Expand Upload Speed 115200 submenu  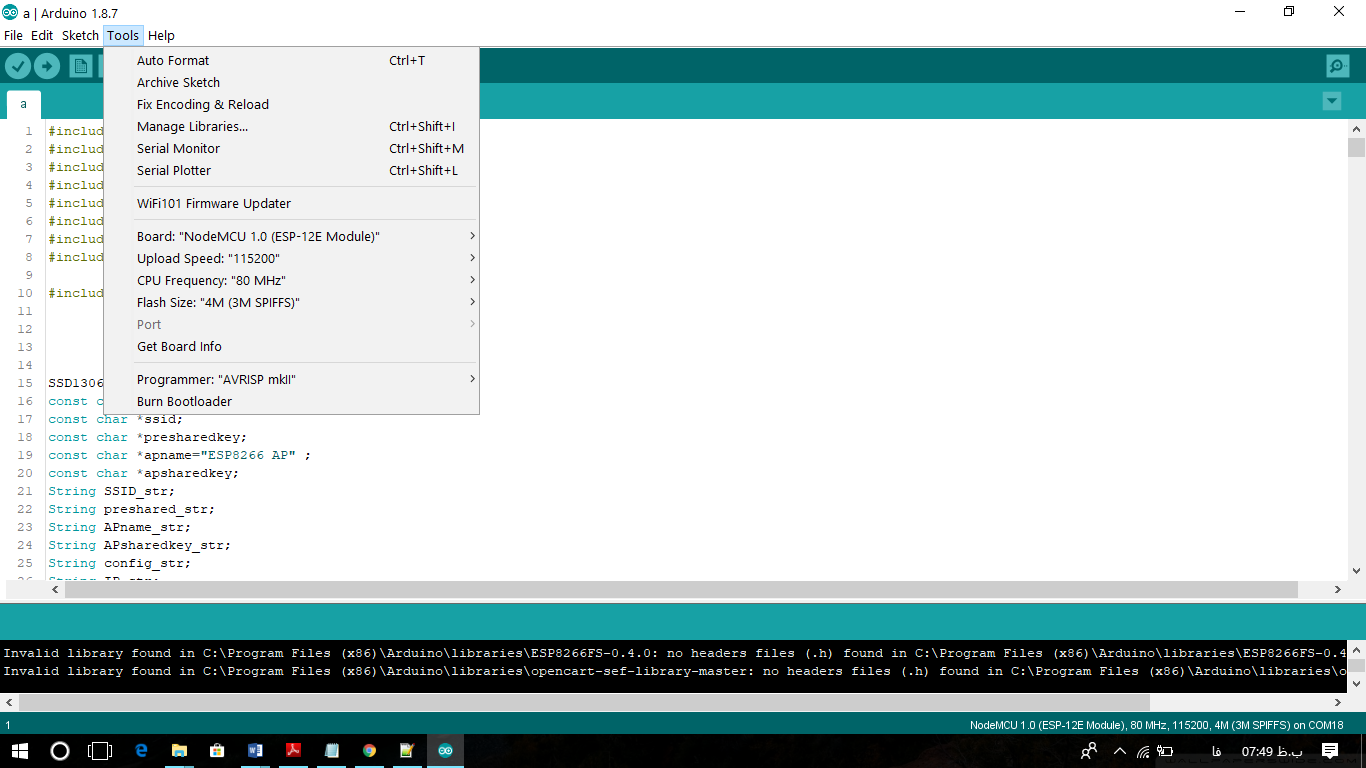click(x=291, y=258)
